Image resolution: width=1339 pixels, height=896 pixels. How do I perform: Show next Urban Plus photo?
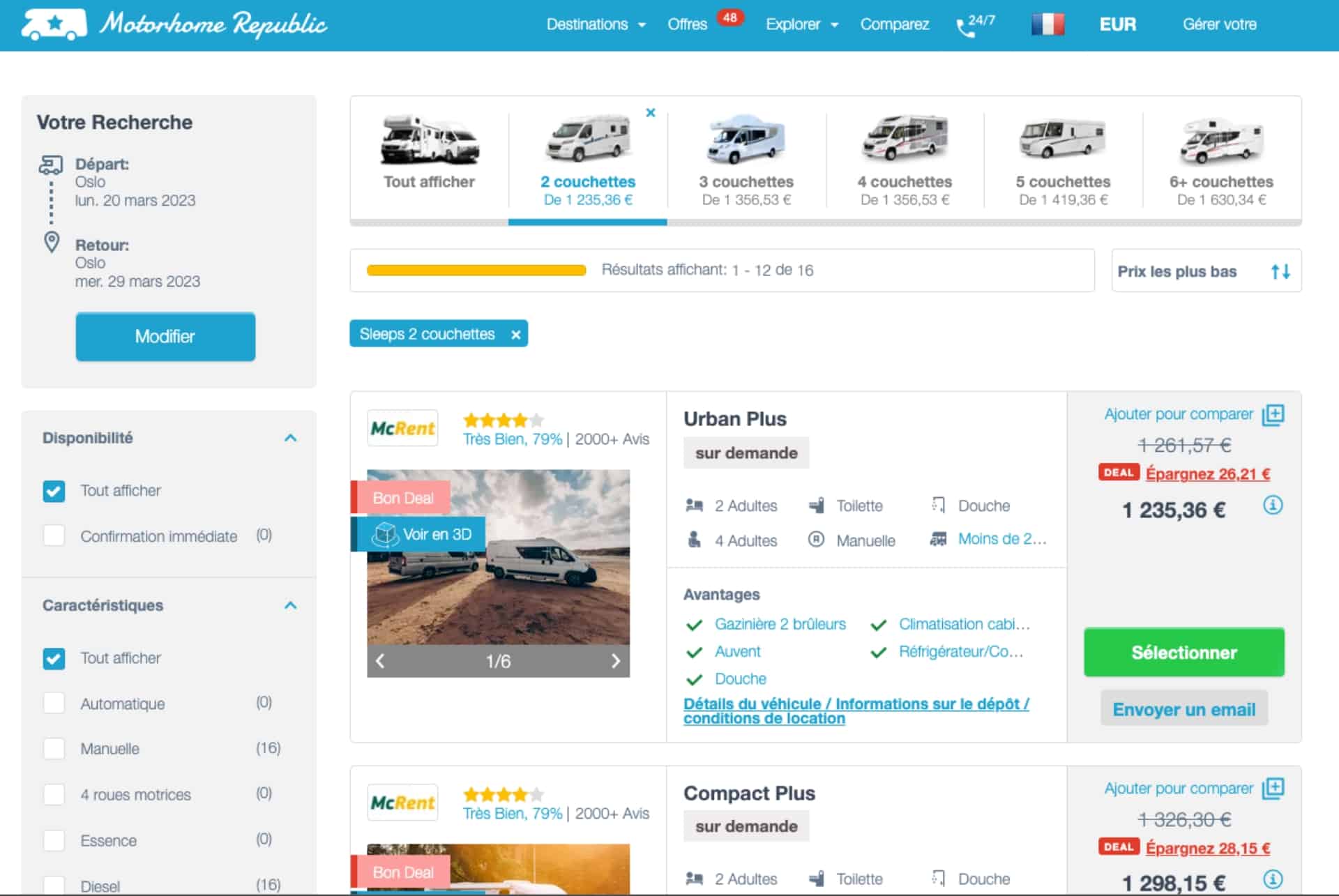click(x=615, y=661)
